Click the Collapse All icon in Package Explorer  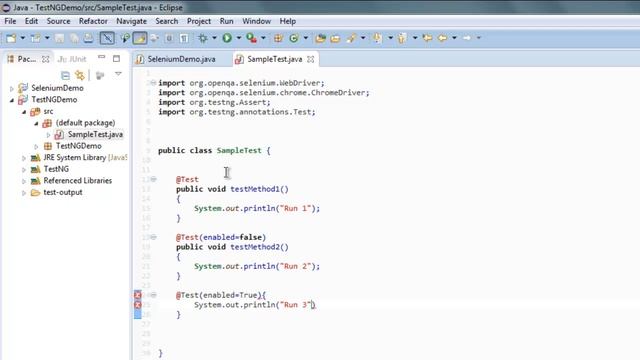pyautogui.click(x=65, y=75)
